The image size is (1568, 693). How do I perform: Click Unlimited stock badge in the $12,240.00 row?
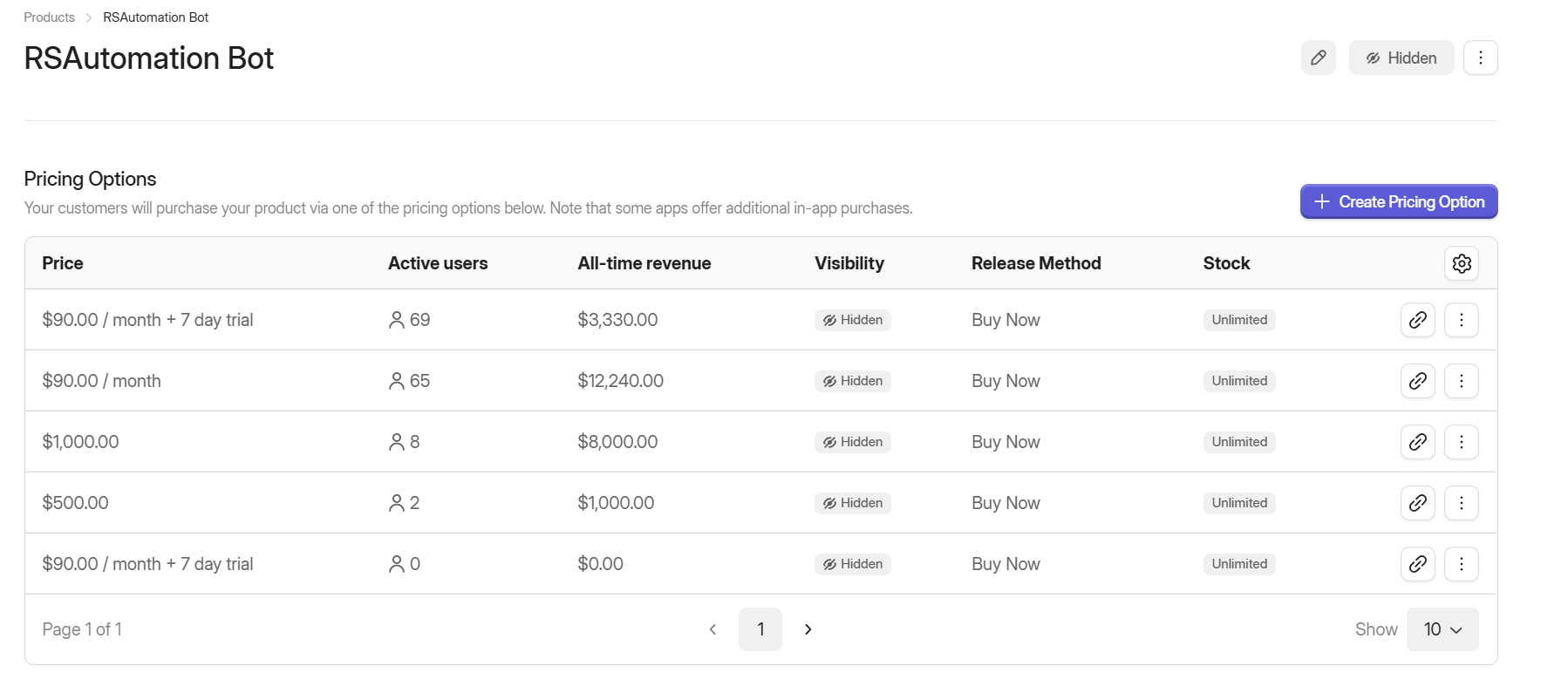[1239, 381]
